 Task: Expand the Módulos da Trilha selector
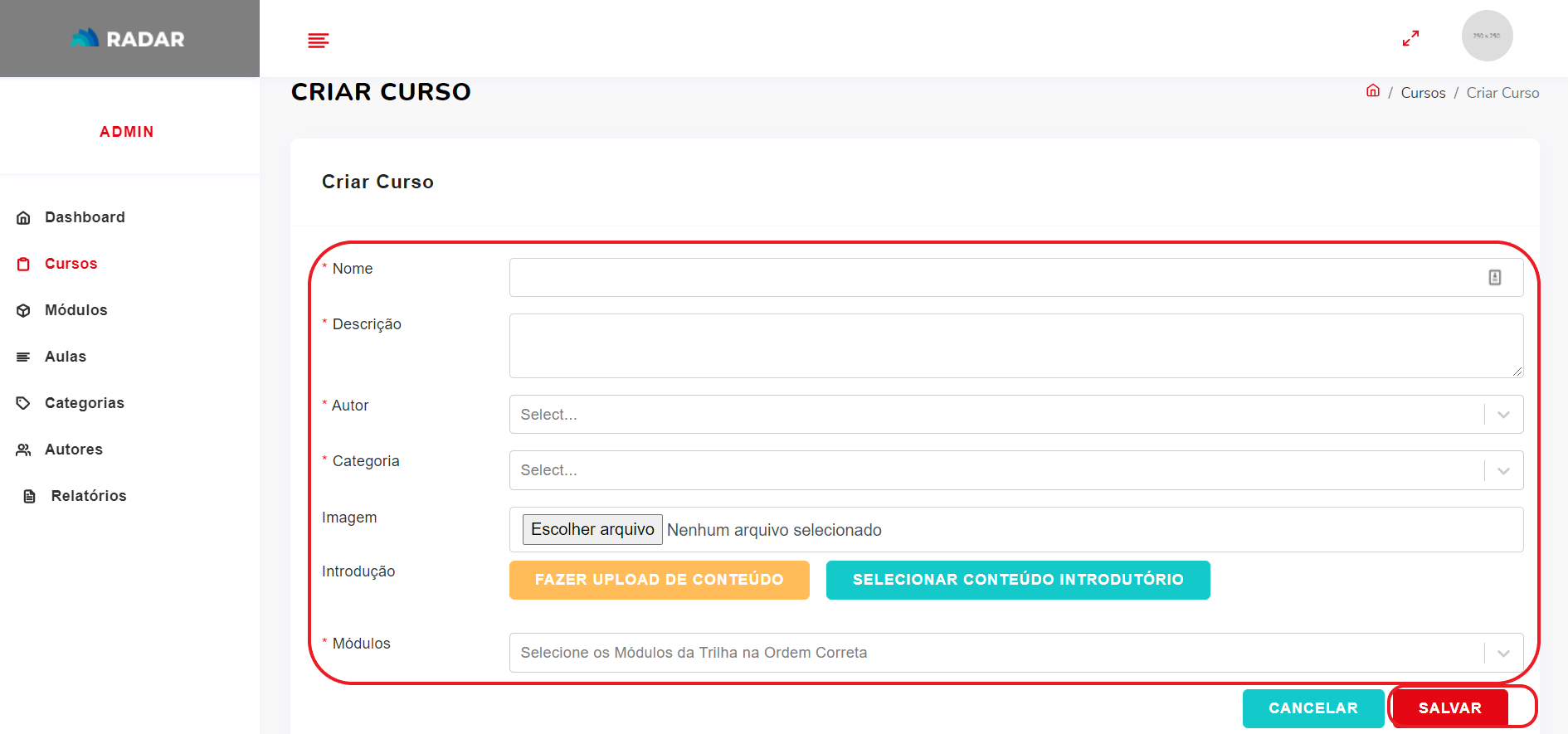[x=1503, y=654]
